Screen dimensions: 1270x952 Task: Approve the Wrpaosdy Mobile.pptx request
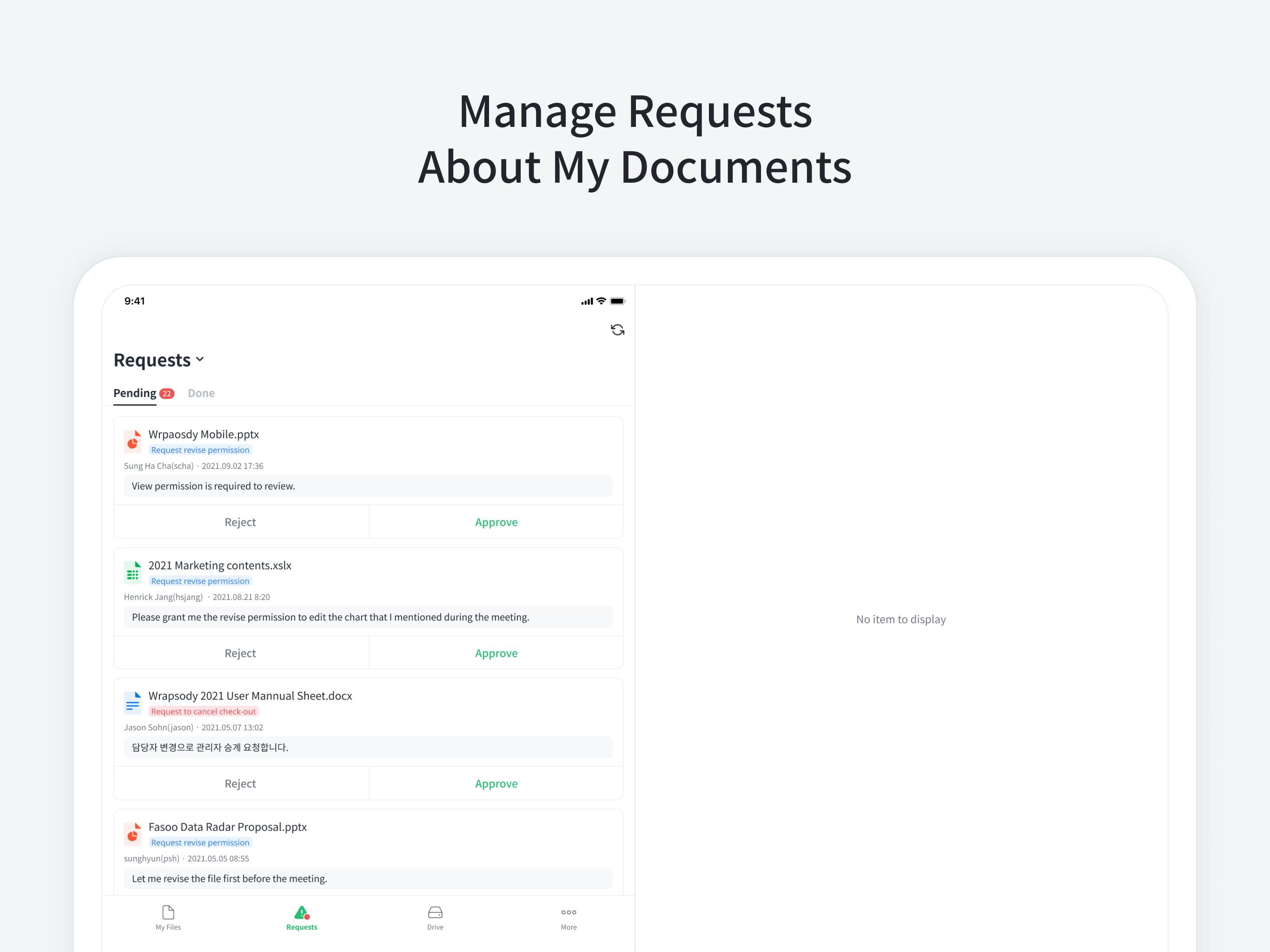(x=496, y=522)
